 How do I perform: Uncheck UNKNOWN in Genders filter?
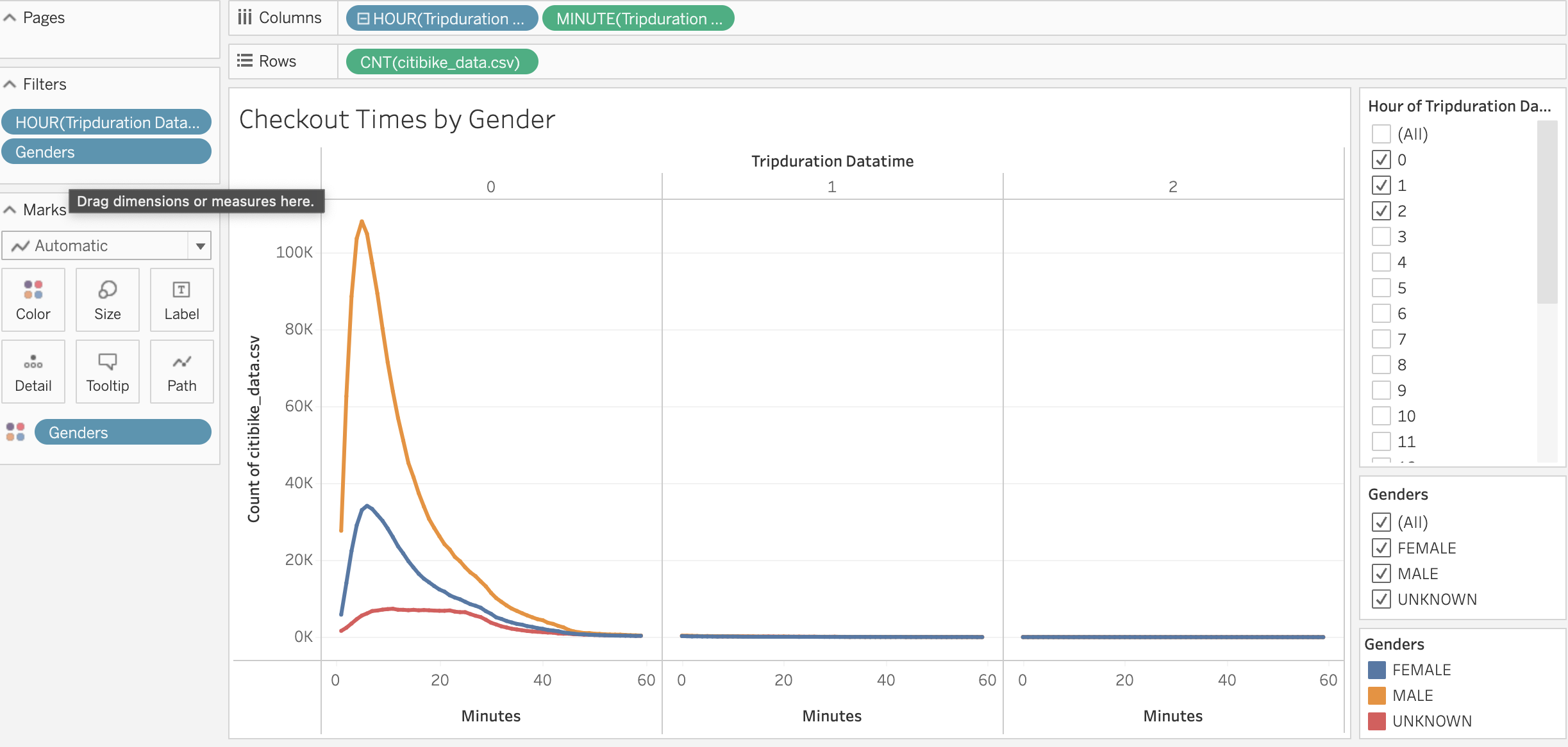(1381, 599)
